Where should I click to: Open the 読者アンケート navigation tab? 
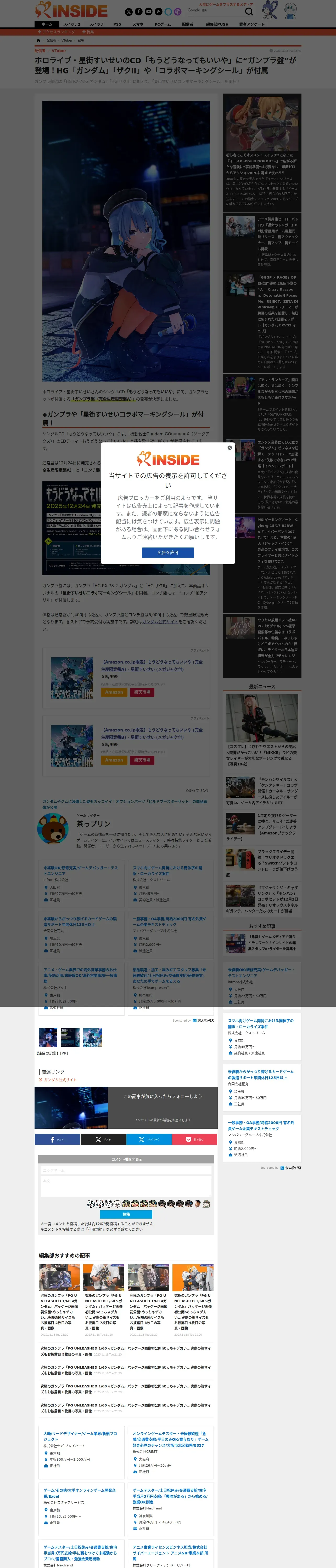click(252, 24)
